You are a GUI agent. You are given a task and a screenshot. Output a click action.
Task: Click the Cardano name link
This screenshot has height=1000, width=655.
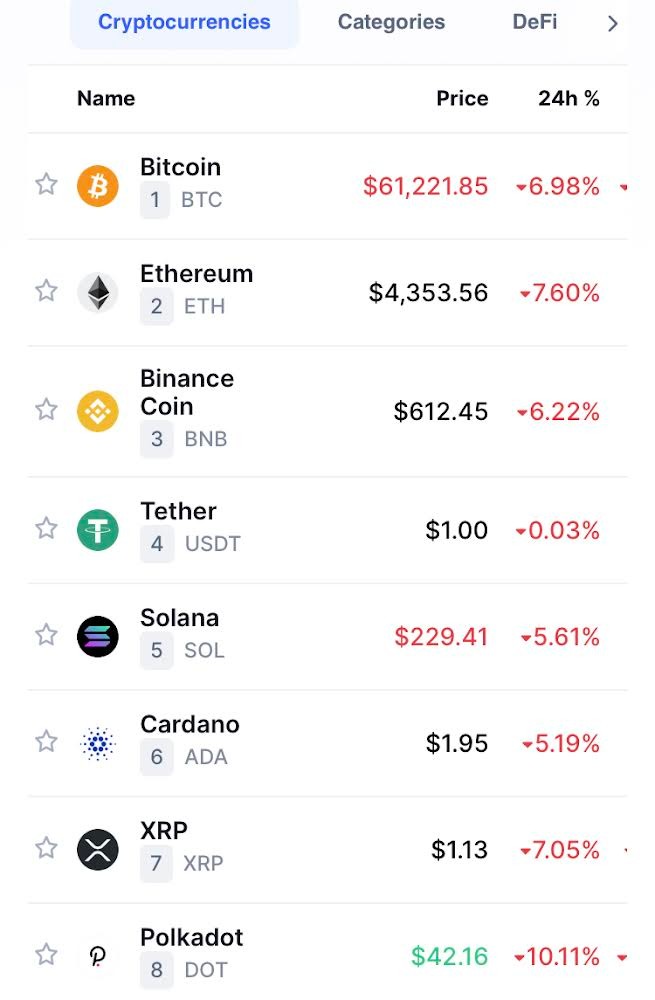point(190,724)
